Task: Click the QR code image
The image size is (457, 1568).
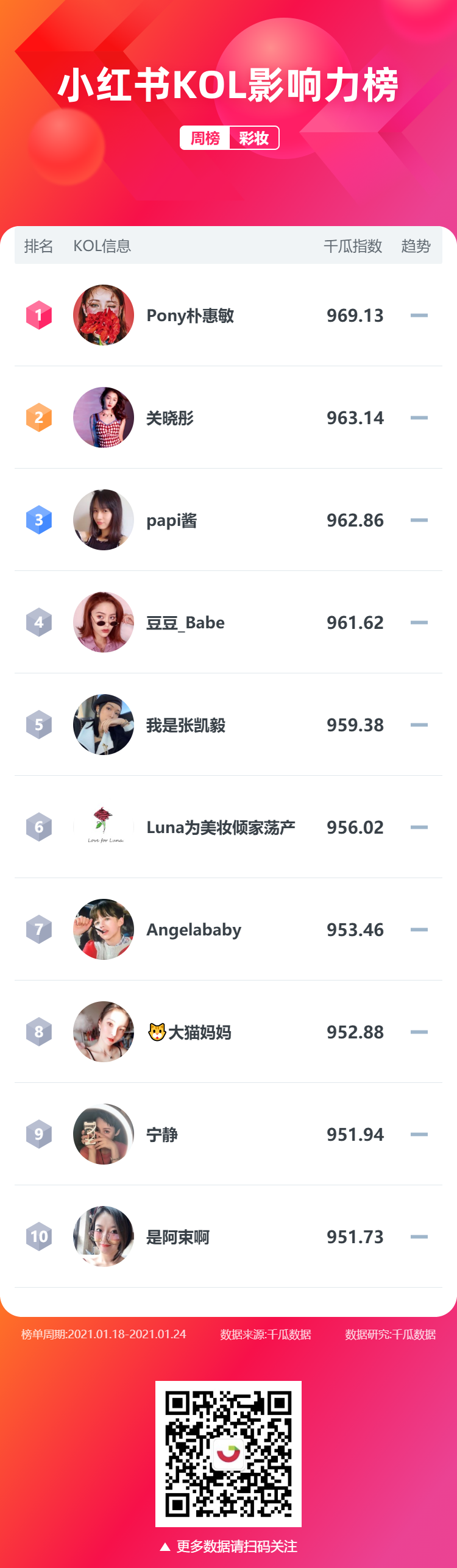Action: [x=228, y=1454]
